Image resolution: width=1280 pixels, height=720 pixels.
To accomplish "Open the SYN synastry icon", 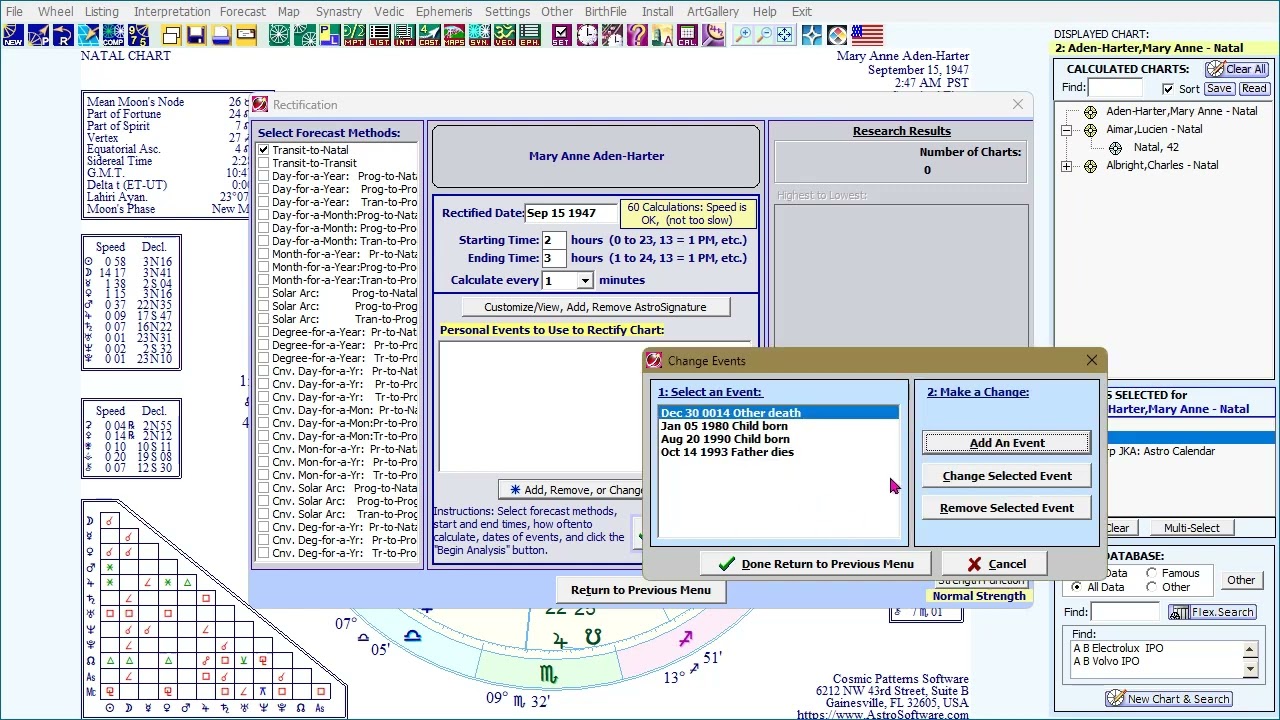I will click(479, 36).
